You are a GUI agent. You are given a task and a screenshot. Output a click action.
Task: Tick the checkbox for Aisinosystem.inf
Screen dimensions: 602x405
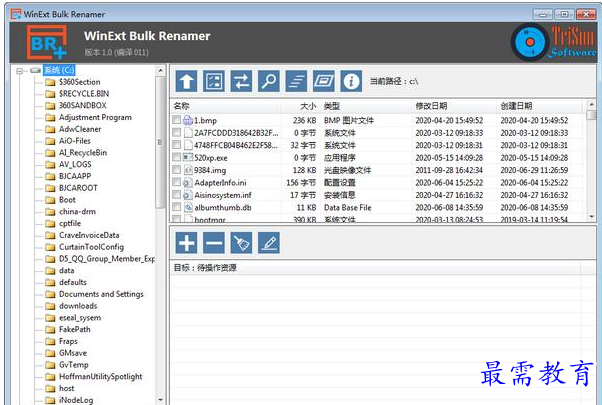pyautogui.click(x=176, y=195)
